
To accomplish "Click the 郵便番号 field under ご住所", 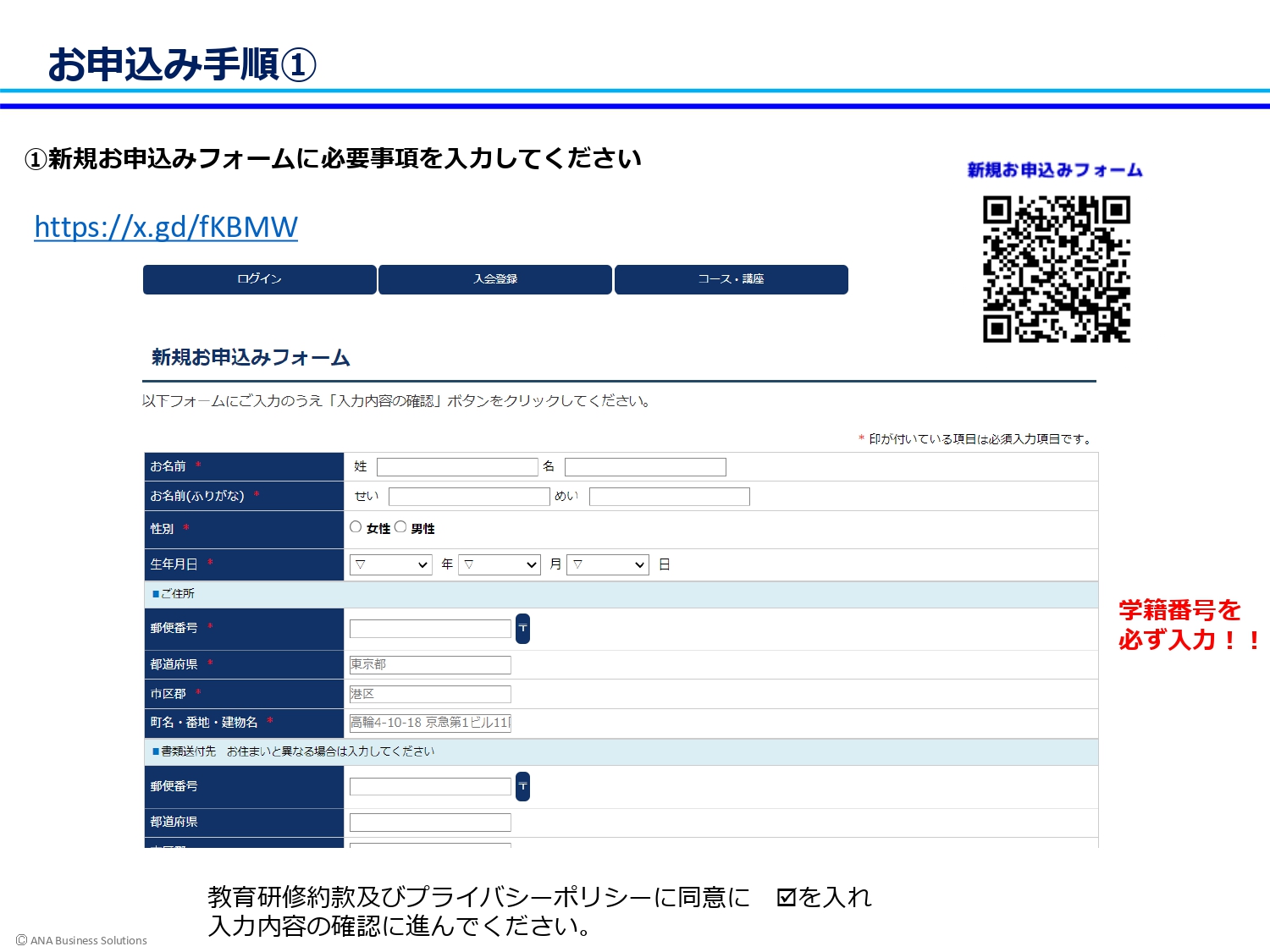I will click(430, 629).
